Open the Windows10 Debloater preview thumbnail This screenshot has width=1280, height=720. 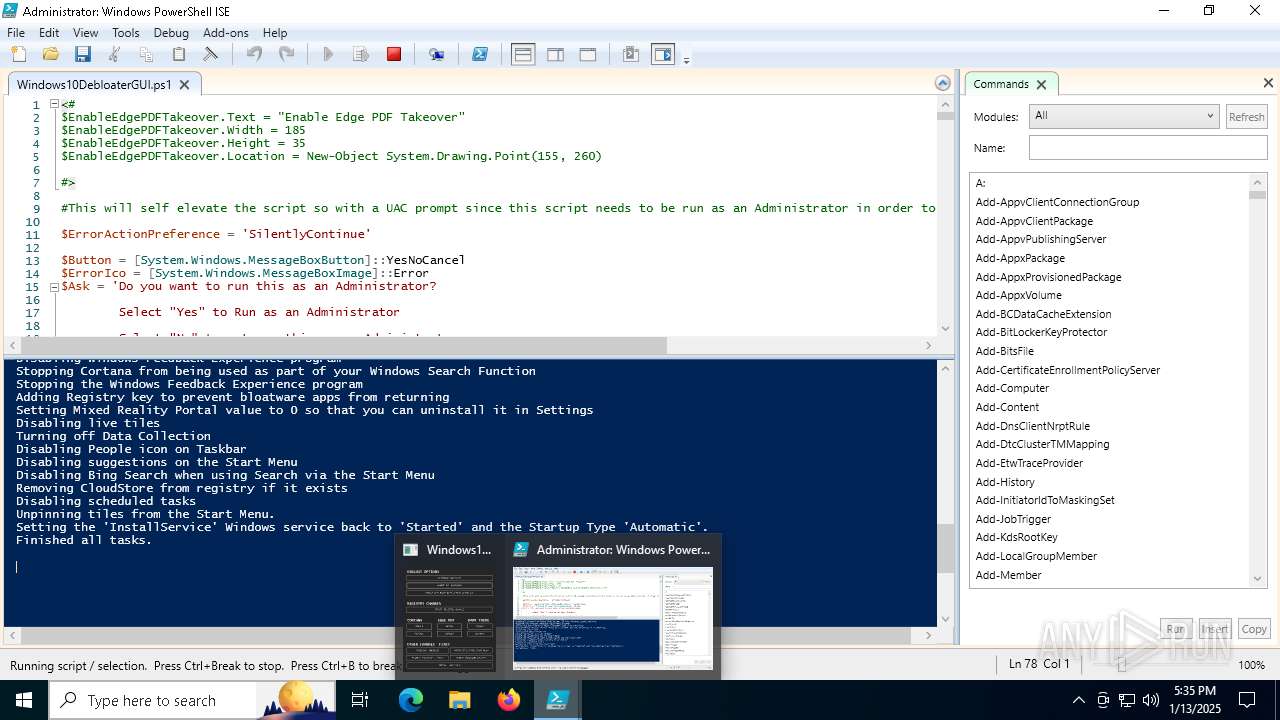click(449, 606)
